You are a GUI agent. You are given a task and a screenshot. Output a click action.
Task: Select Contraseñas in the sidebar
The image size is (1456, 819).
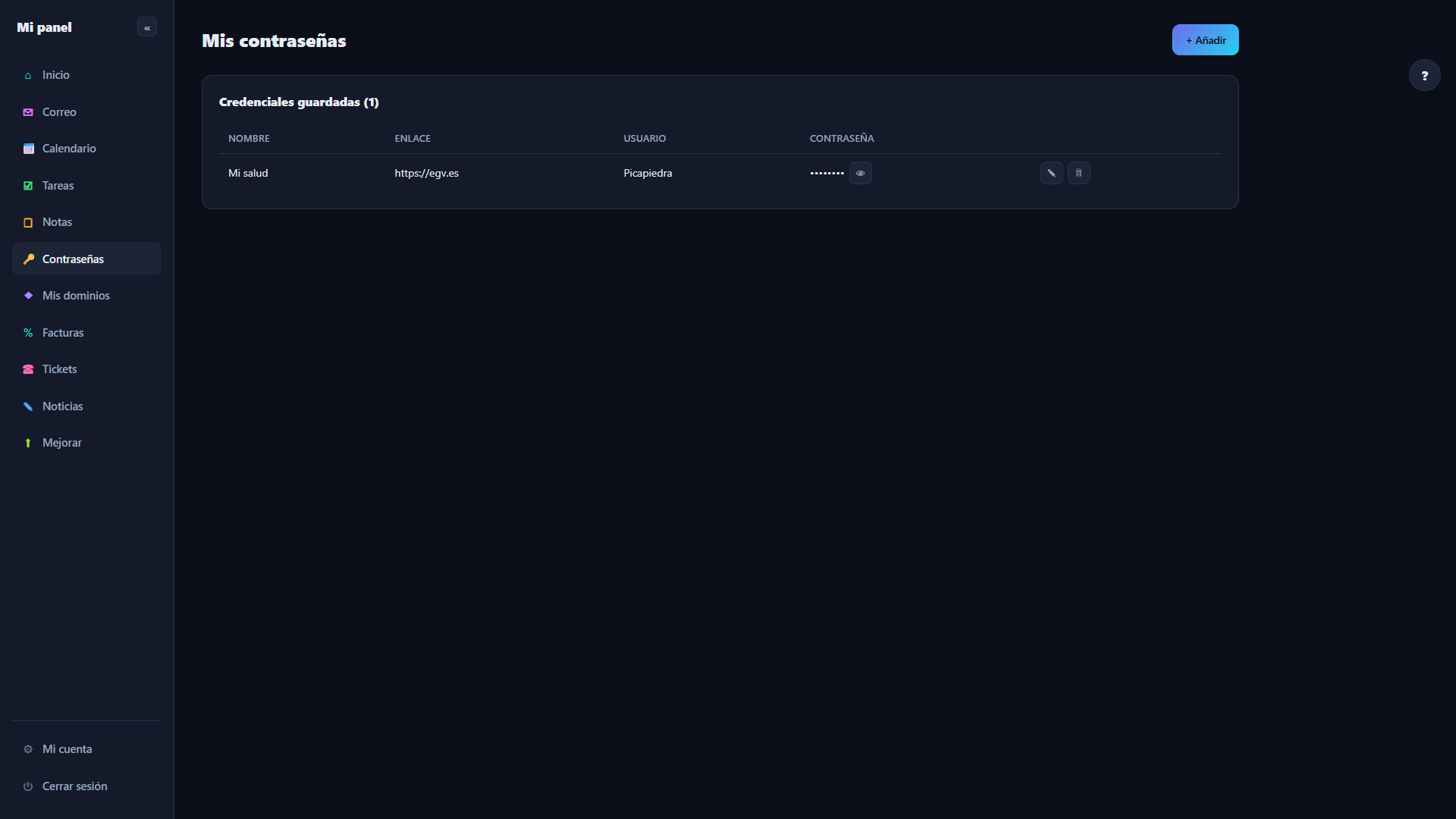point(86,259)
